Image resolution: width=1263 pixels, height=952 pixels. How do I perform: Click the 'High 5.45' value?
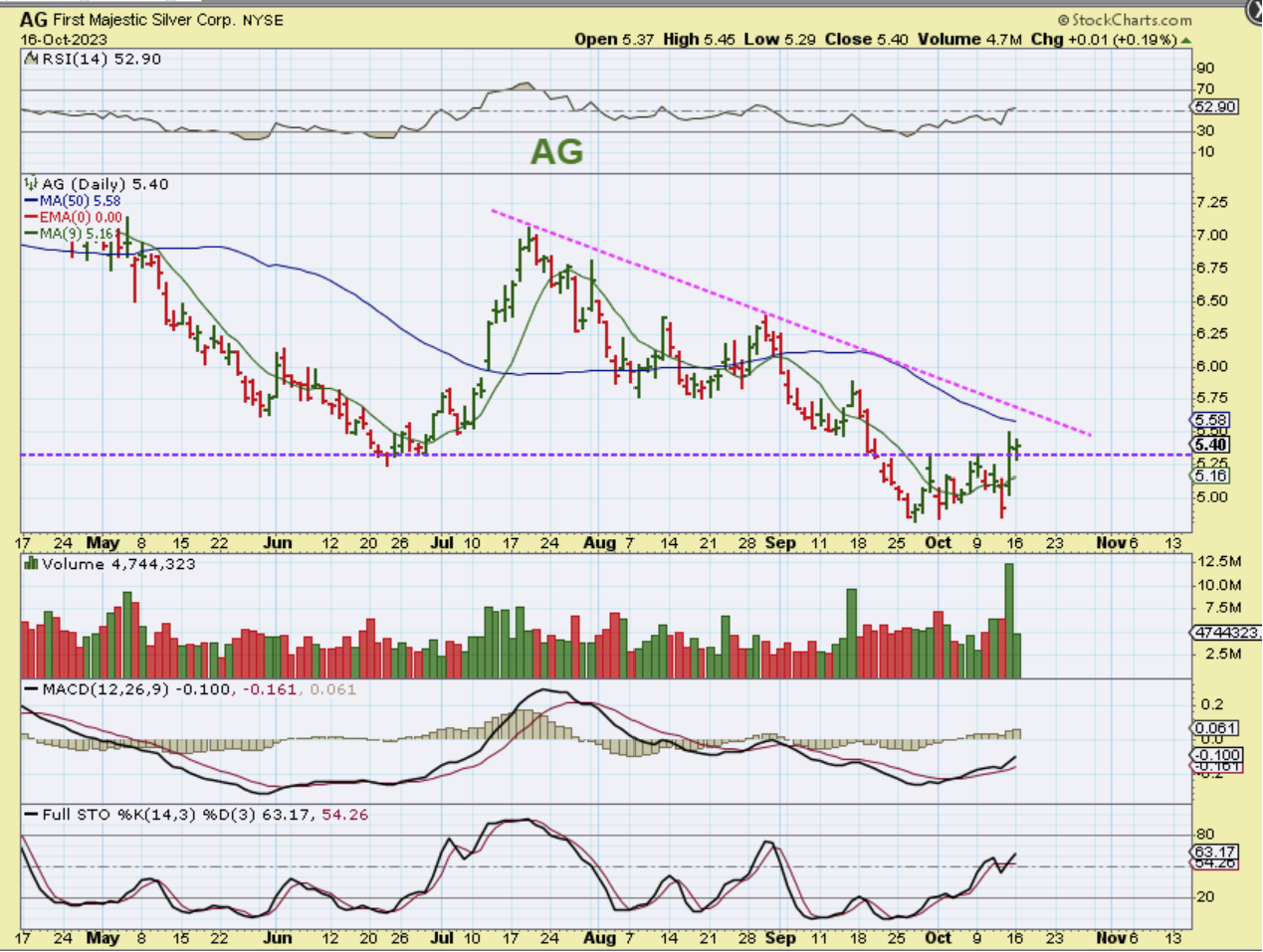point(700,40)
